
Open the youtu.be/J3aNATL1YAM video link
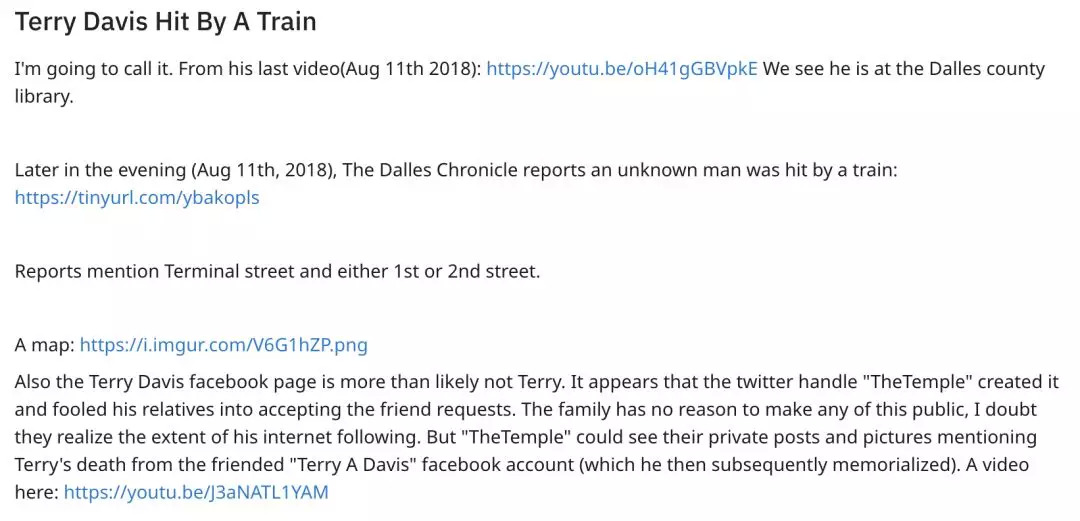click(x=196, y=492)
